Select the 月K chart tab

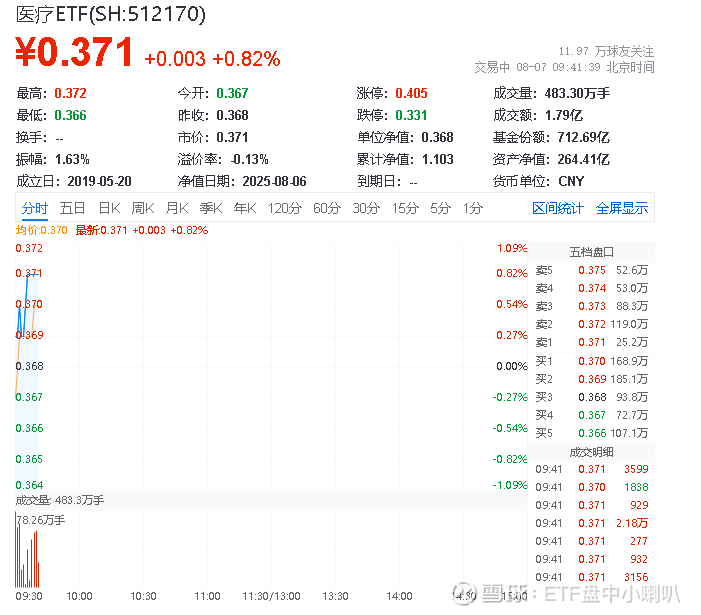coord(177,208)
